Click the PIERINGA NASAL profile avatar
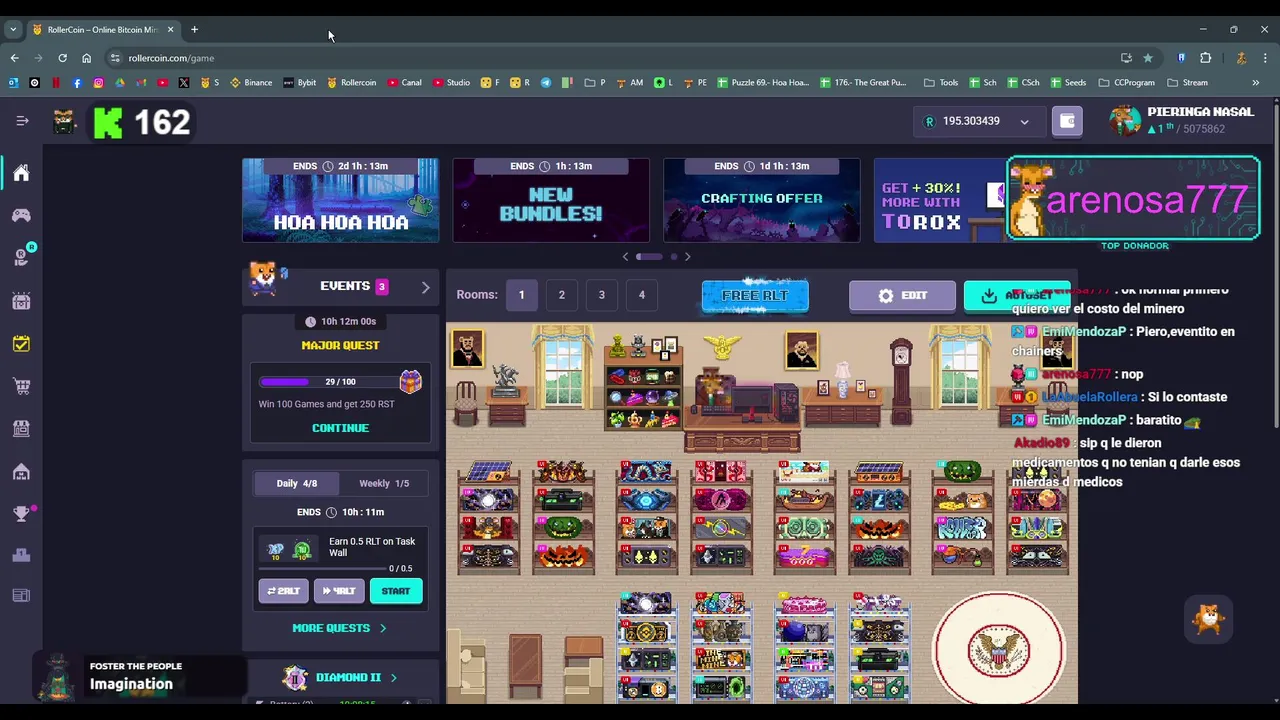Image resolution: width=1280 pixels, height=720 pixels. [1125, 121]
